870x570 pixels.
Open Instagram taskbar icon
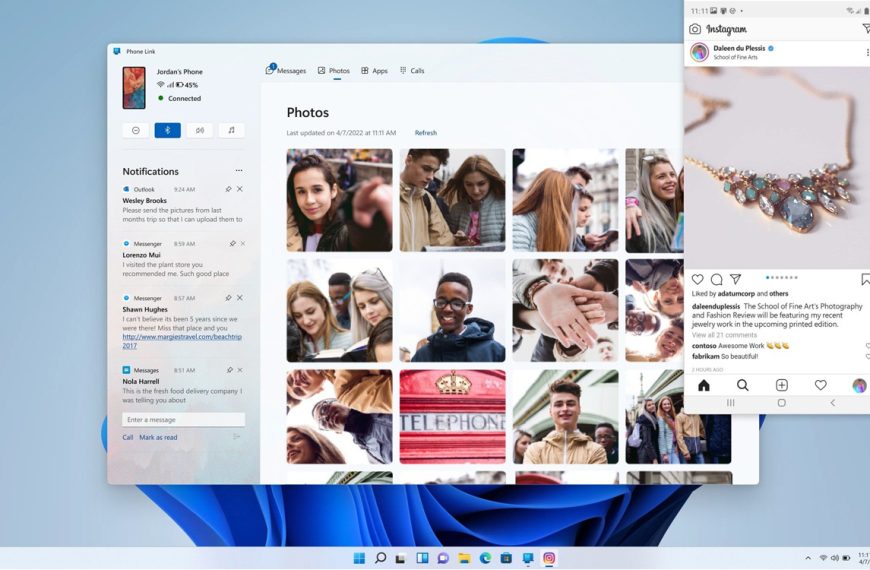click(549, 558)
